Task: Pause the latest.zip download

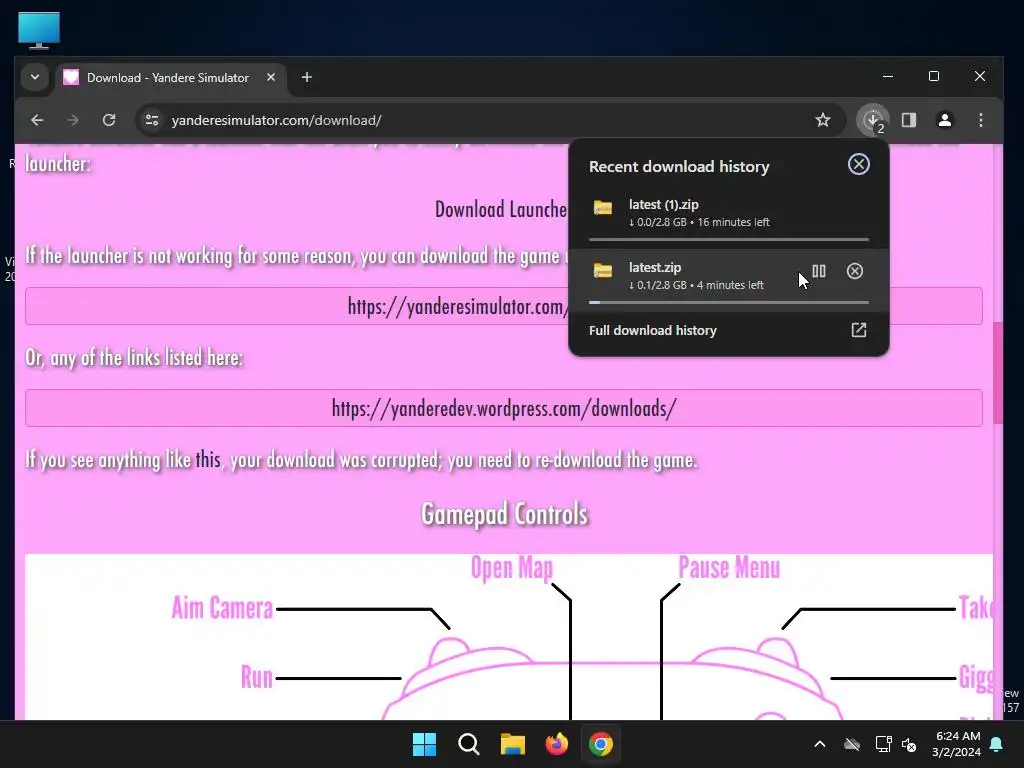Action: [819, 271]
